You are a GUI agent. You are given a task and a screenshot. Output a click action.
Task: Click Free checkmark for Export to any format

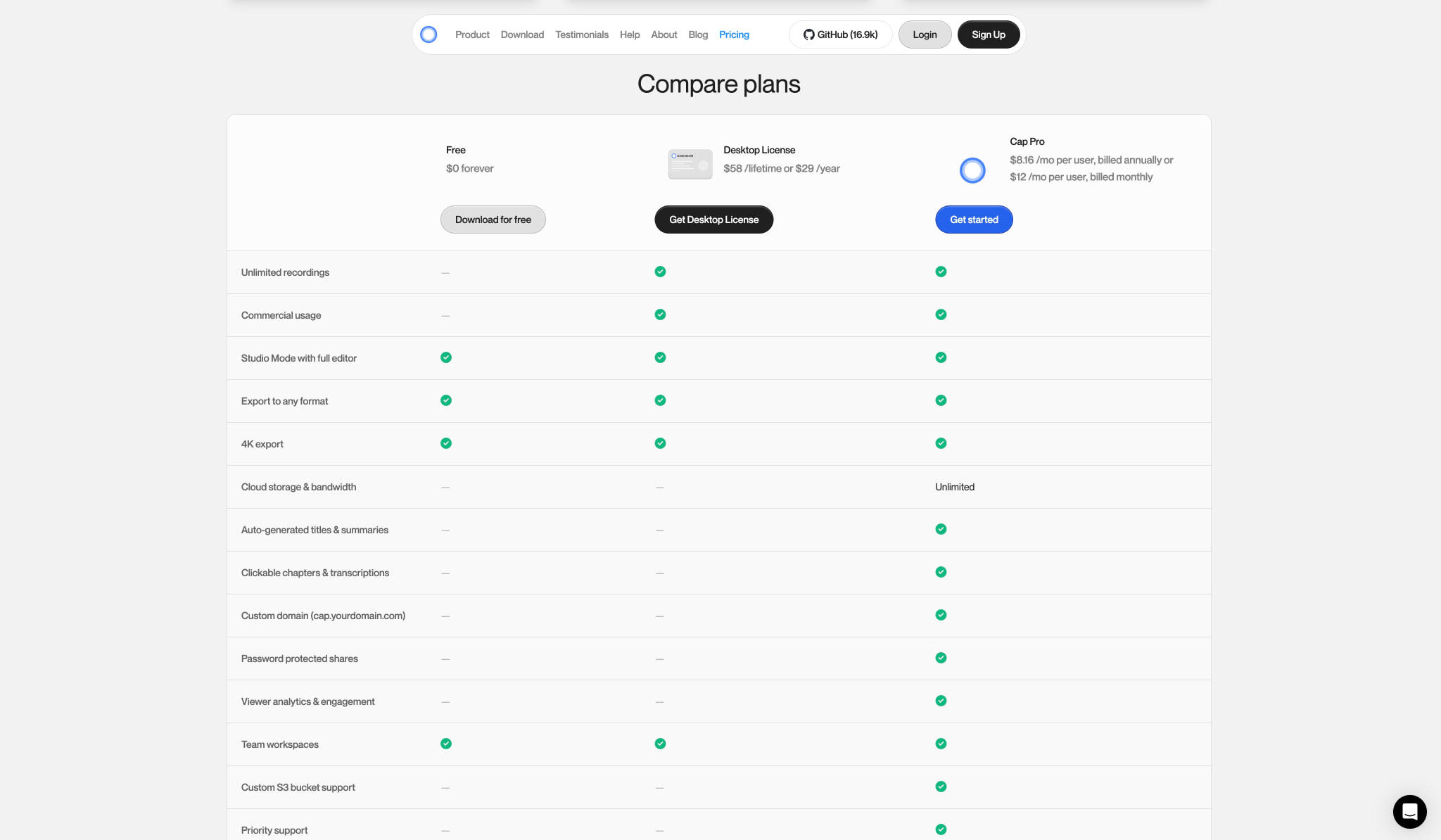coord(446,400)
